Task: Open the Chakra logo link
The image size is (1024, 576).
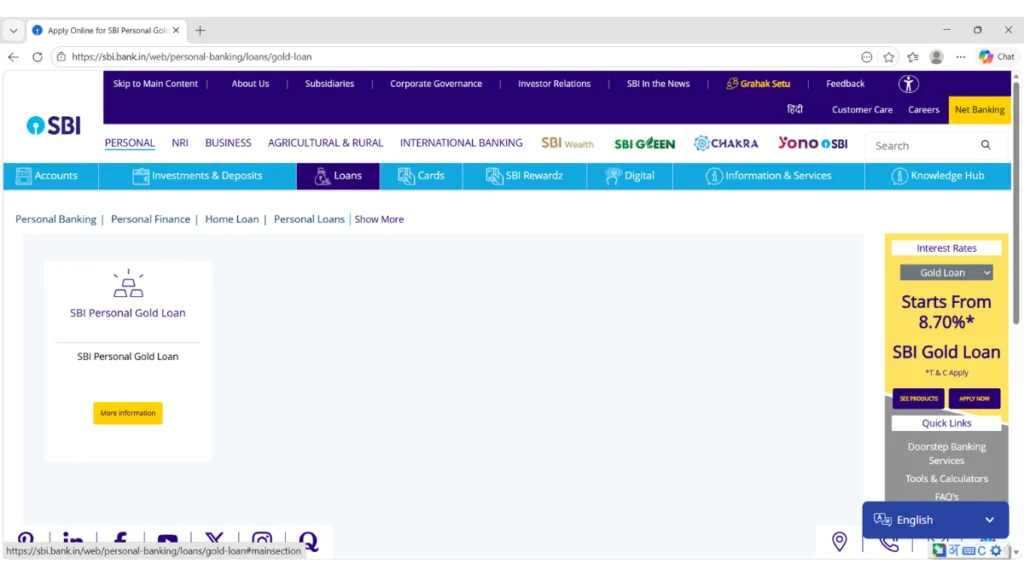Action: pyautogui.click(x=726, y=143)
